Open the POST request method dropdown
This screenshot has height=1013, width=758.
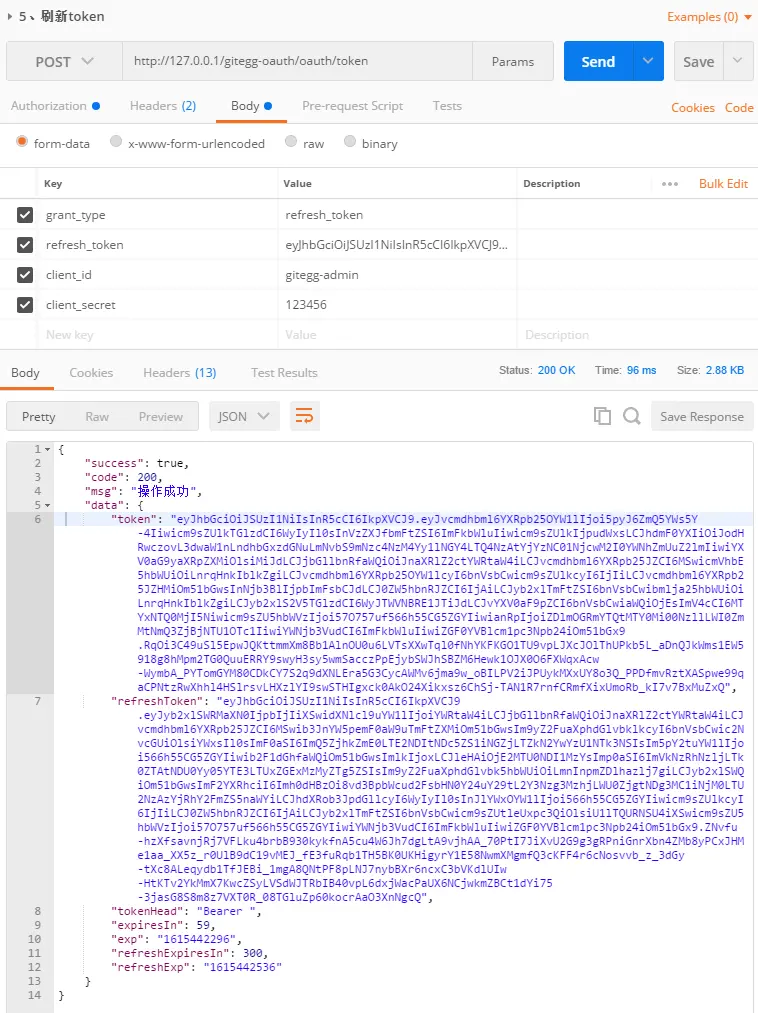pyautogui.click(x=63, y=61)
